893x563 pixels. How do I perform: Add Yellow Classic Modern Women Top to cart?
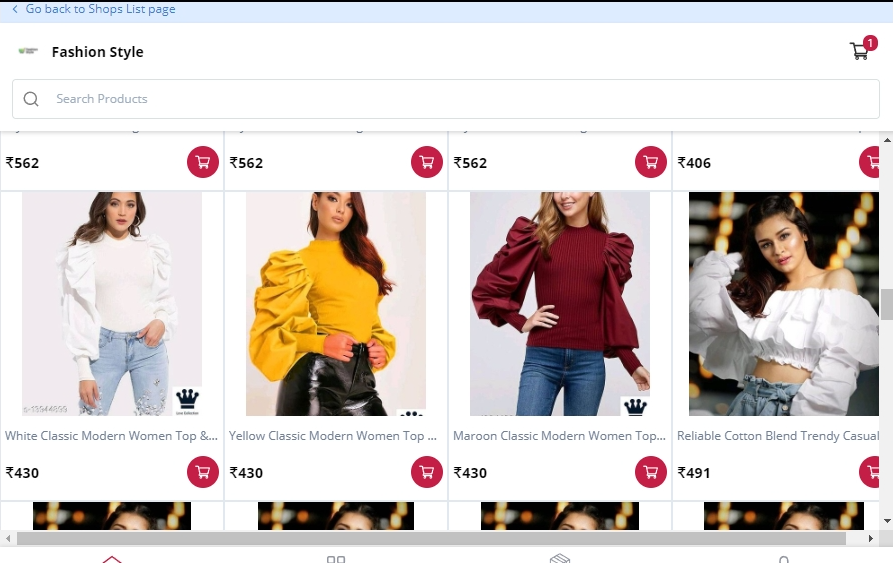click(427, 472)
